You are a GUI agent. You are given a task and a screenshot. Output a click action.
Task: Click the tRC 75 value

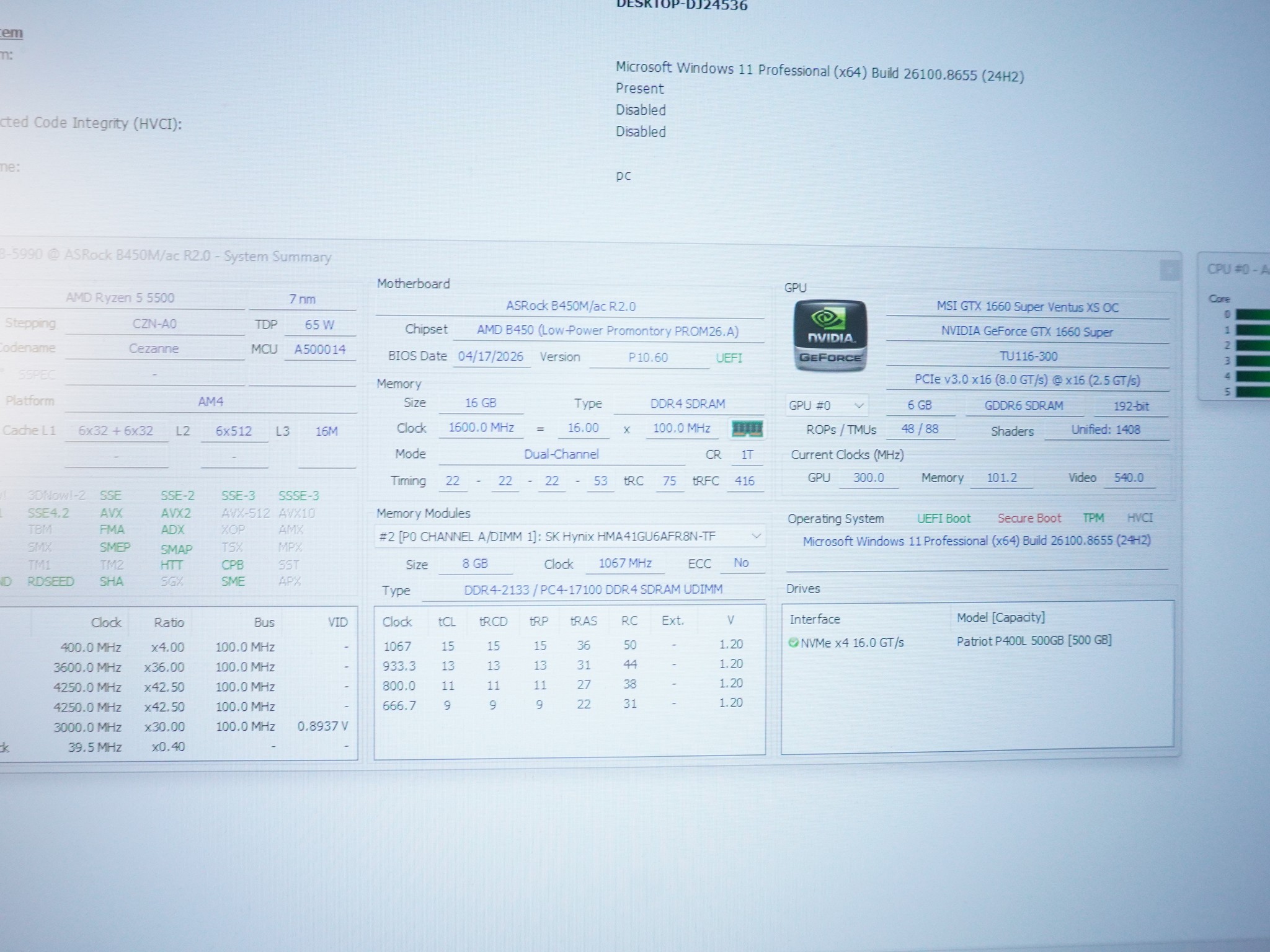(x=669, y=481)
